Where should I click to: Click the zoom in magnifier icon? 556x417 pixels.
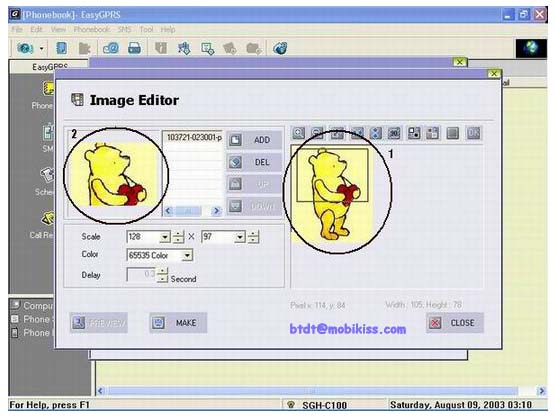coord(299,133)
